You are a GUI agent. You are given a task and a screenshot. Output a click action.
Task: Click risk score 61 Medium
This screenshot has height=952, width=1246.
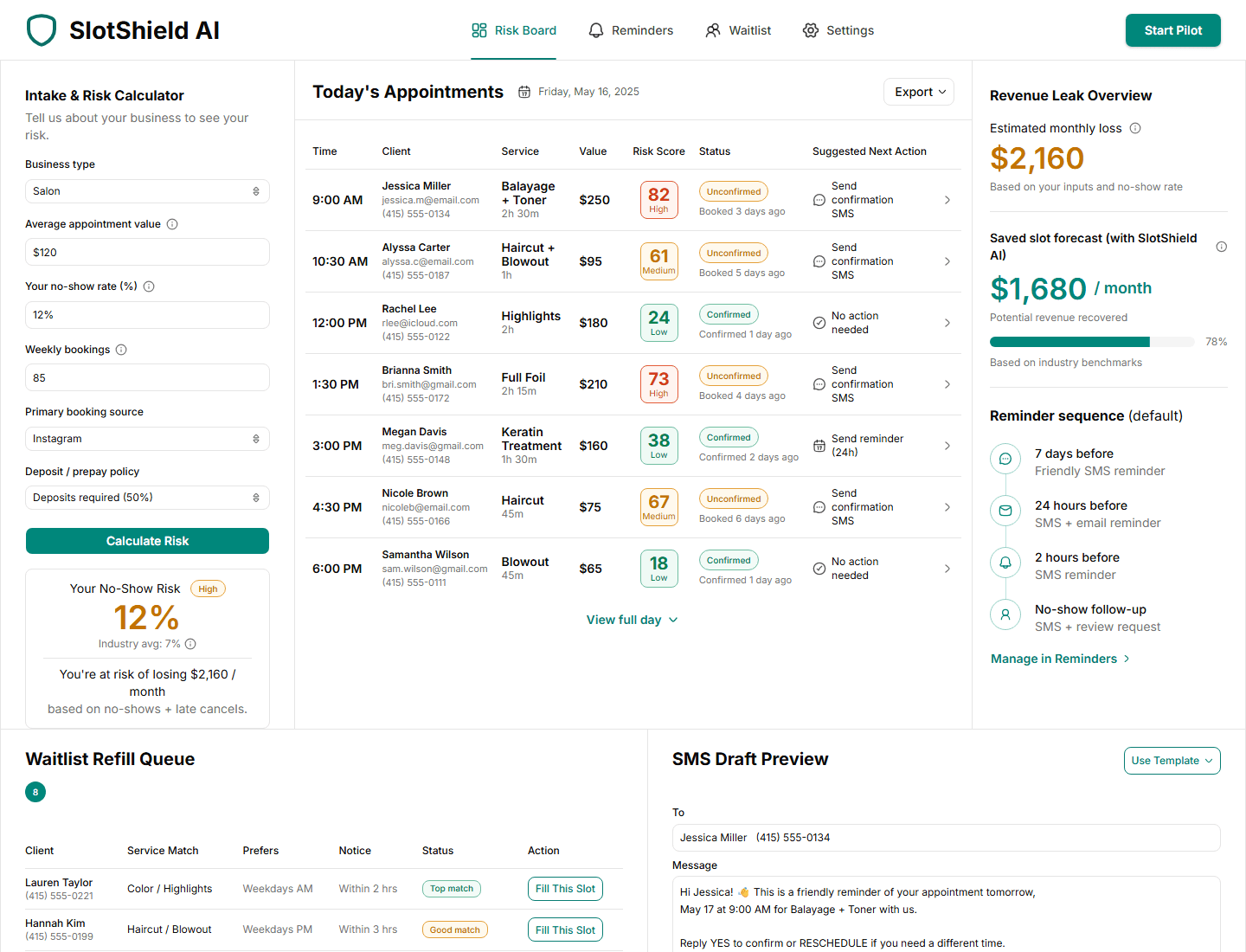658,261
